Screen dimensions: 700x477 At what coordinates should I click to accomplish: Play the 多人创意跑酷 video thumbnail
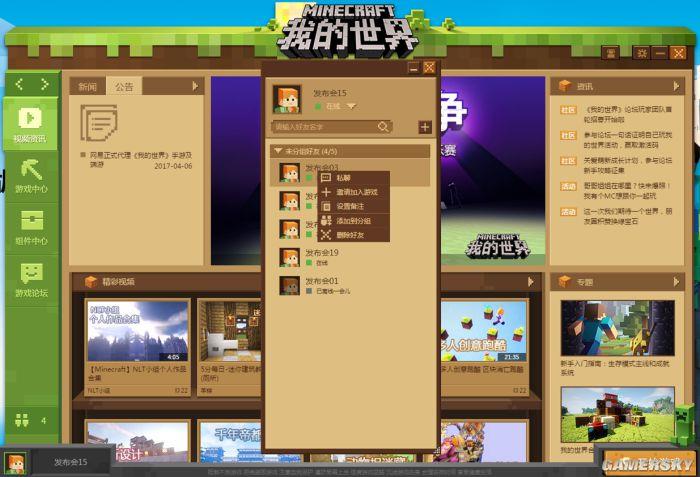click(483, 331)
